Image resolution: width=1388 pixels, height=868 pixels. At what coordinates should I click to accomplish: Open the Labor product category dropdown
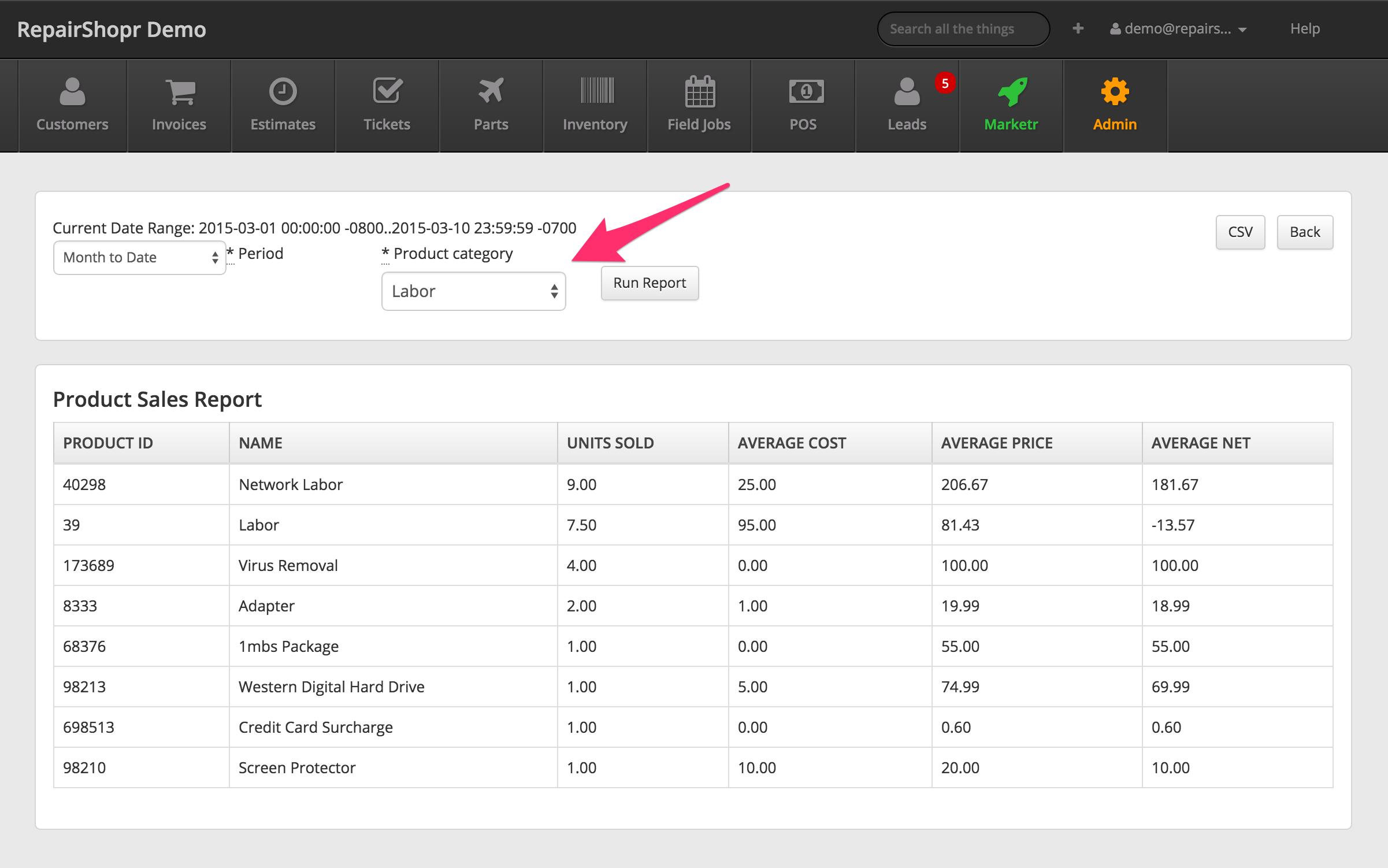[473, 291]
